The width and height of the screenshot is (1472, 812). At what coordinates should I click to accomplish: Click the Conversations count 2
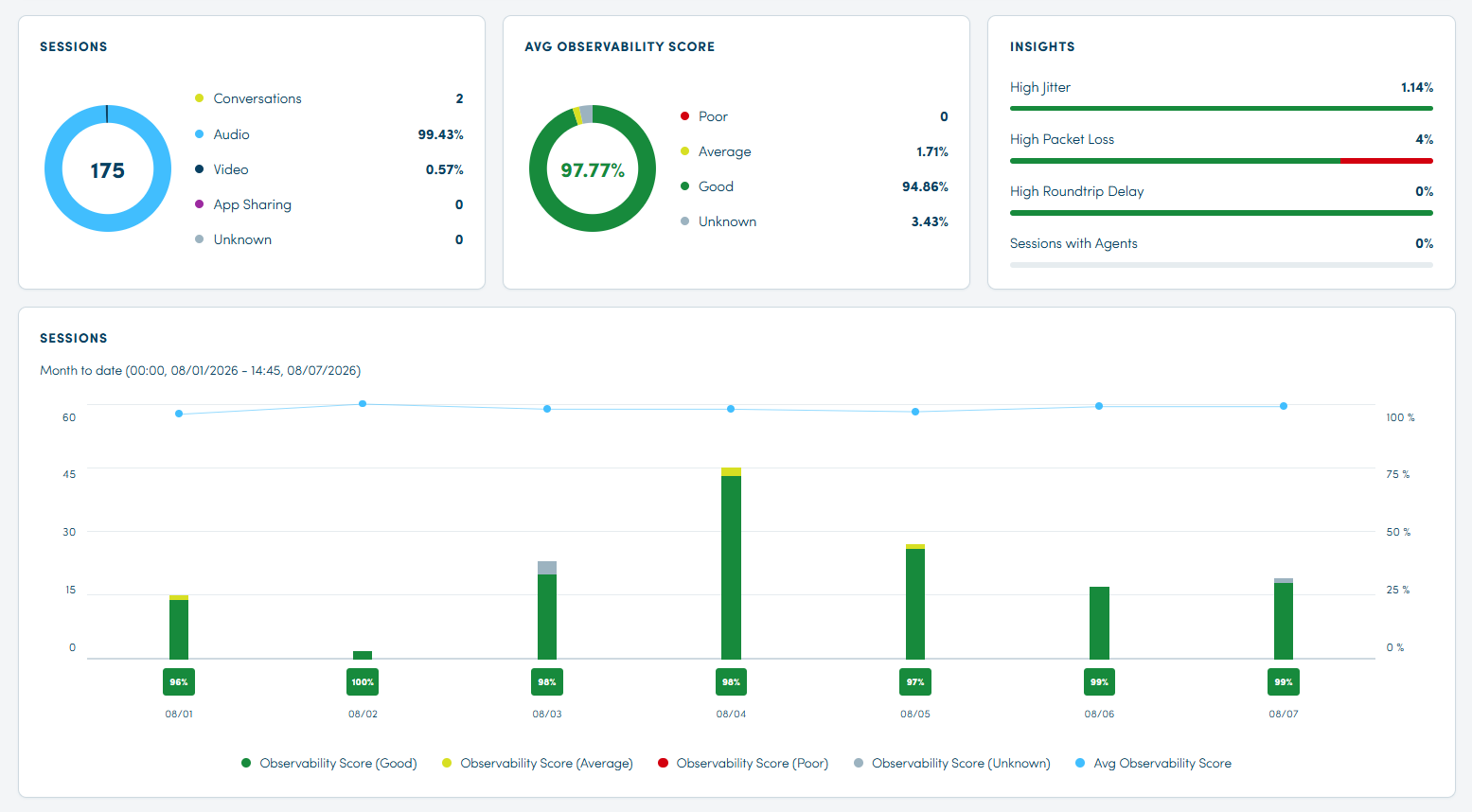tap(459, 98)
